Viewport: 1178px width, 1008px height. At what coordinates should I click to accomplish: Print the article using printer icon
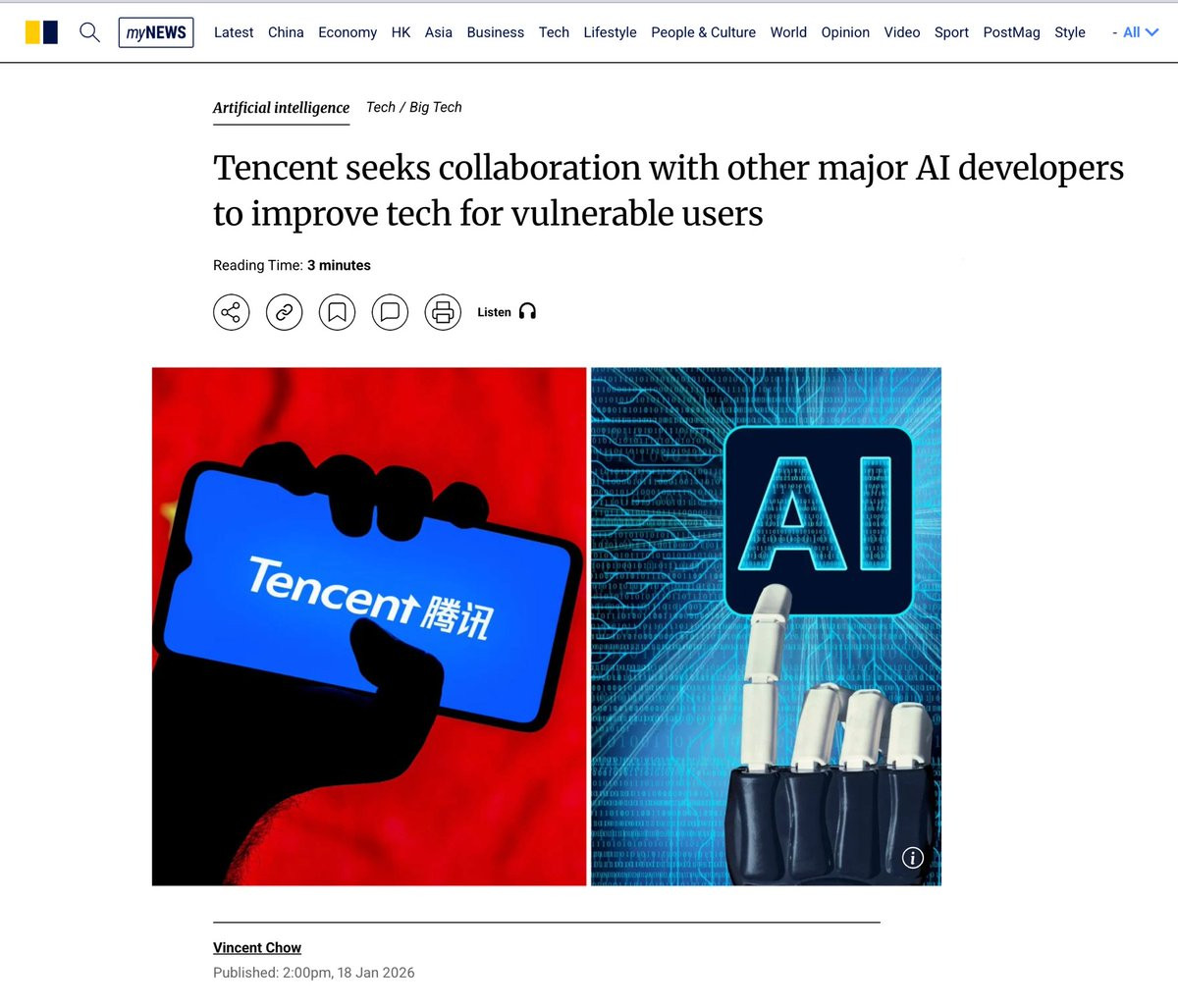point(443,312)
